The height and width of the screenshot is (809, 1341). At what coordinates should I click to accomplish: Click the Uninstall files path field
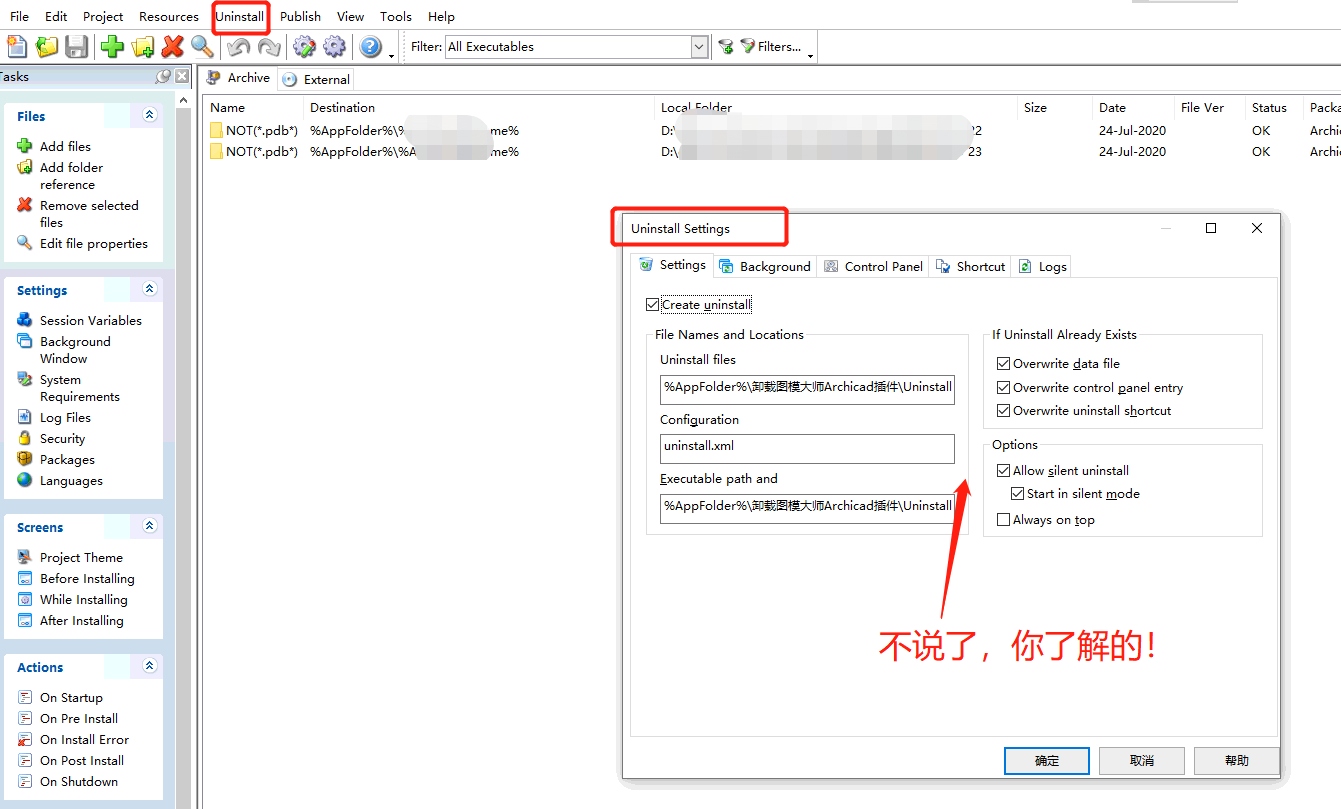point(807,389)
